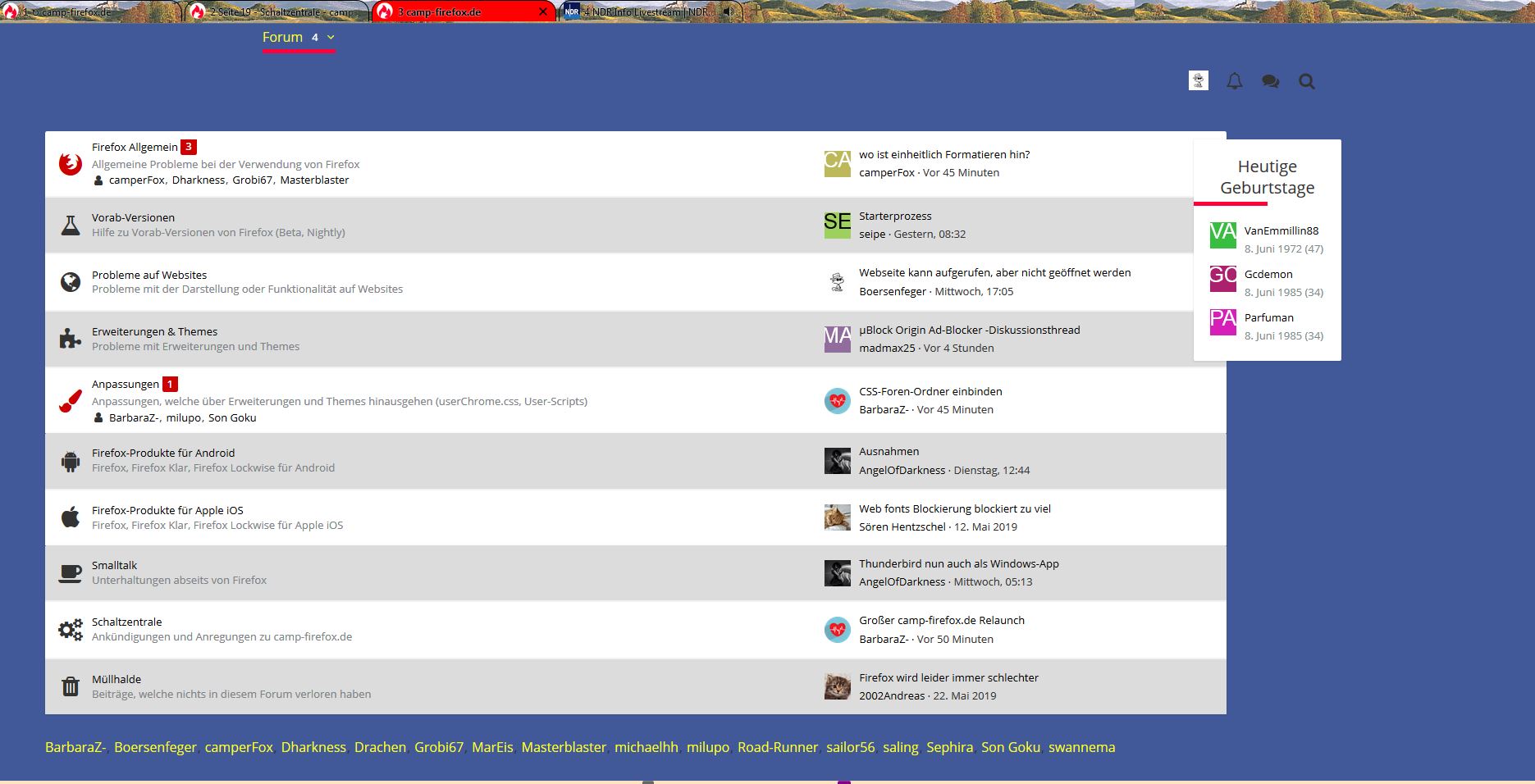
Task: Open thread 'Web fonts Blockierung blockiert zu viel'
Action: point(955,508)
